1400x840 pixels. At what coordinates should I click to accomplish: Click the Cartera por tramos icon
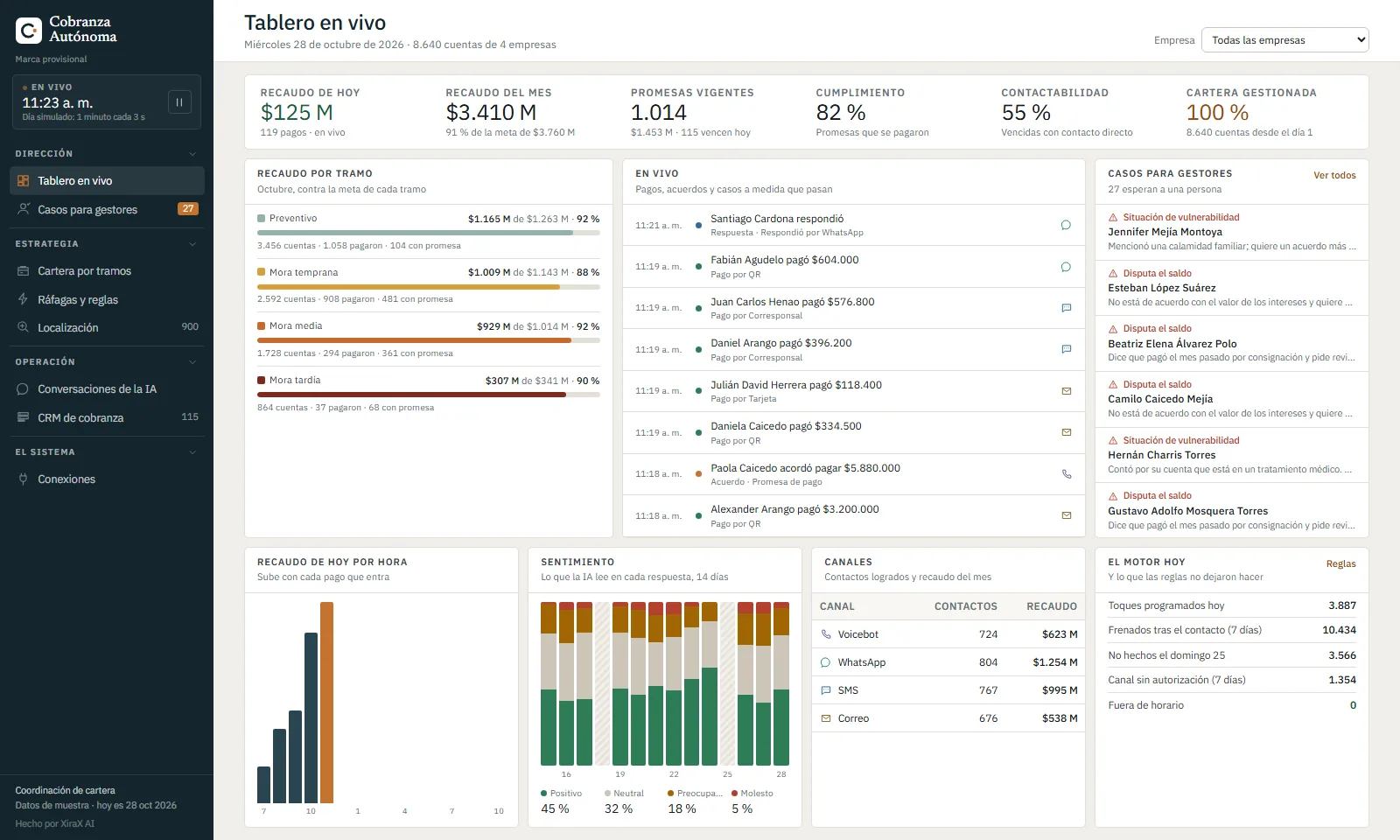tap(24, 271)
